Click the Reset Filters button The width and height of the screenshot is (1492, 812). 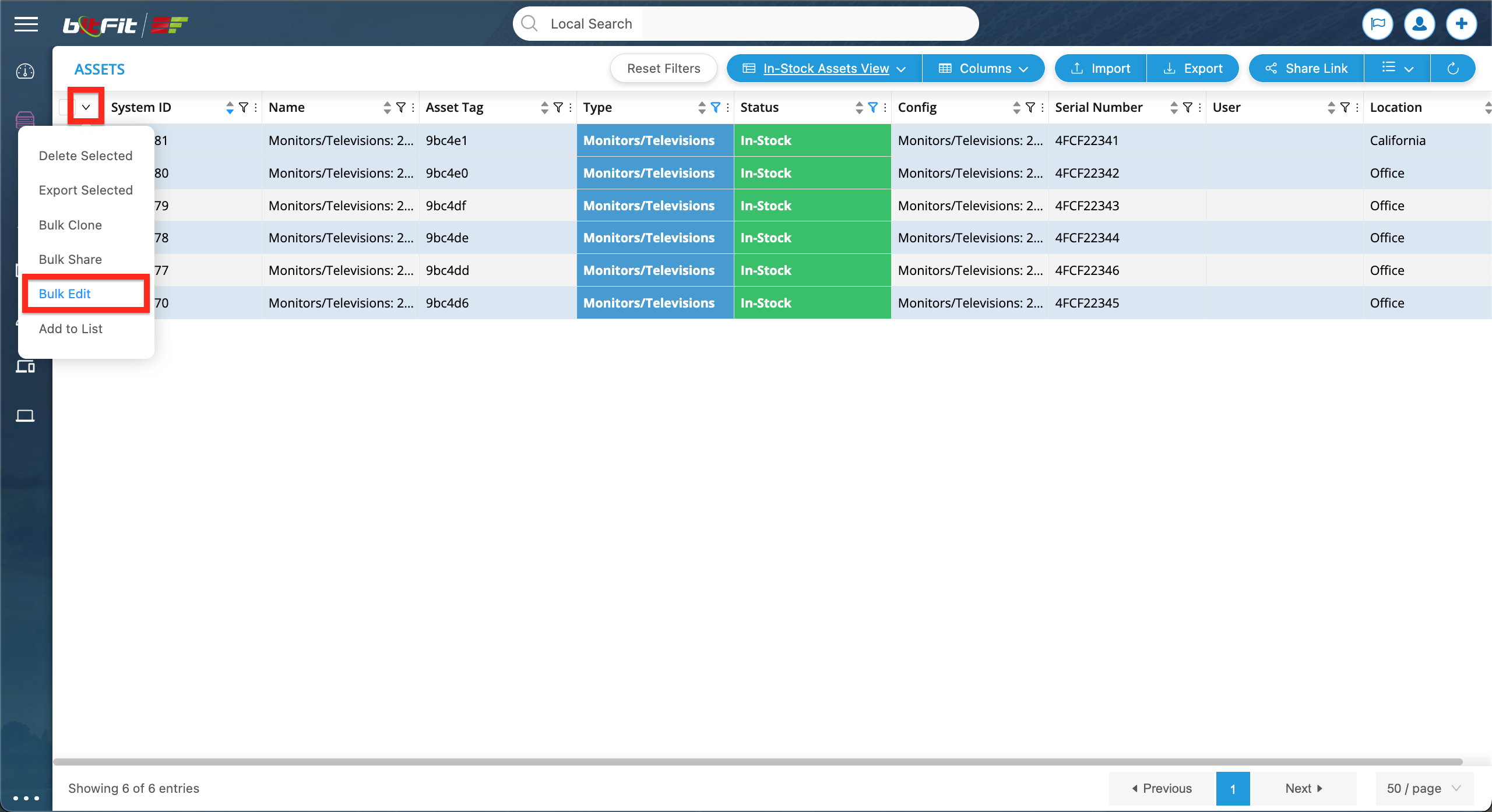pos(663,68)
